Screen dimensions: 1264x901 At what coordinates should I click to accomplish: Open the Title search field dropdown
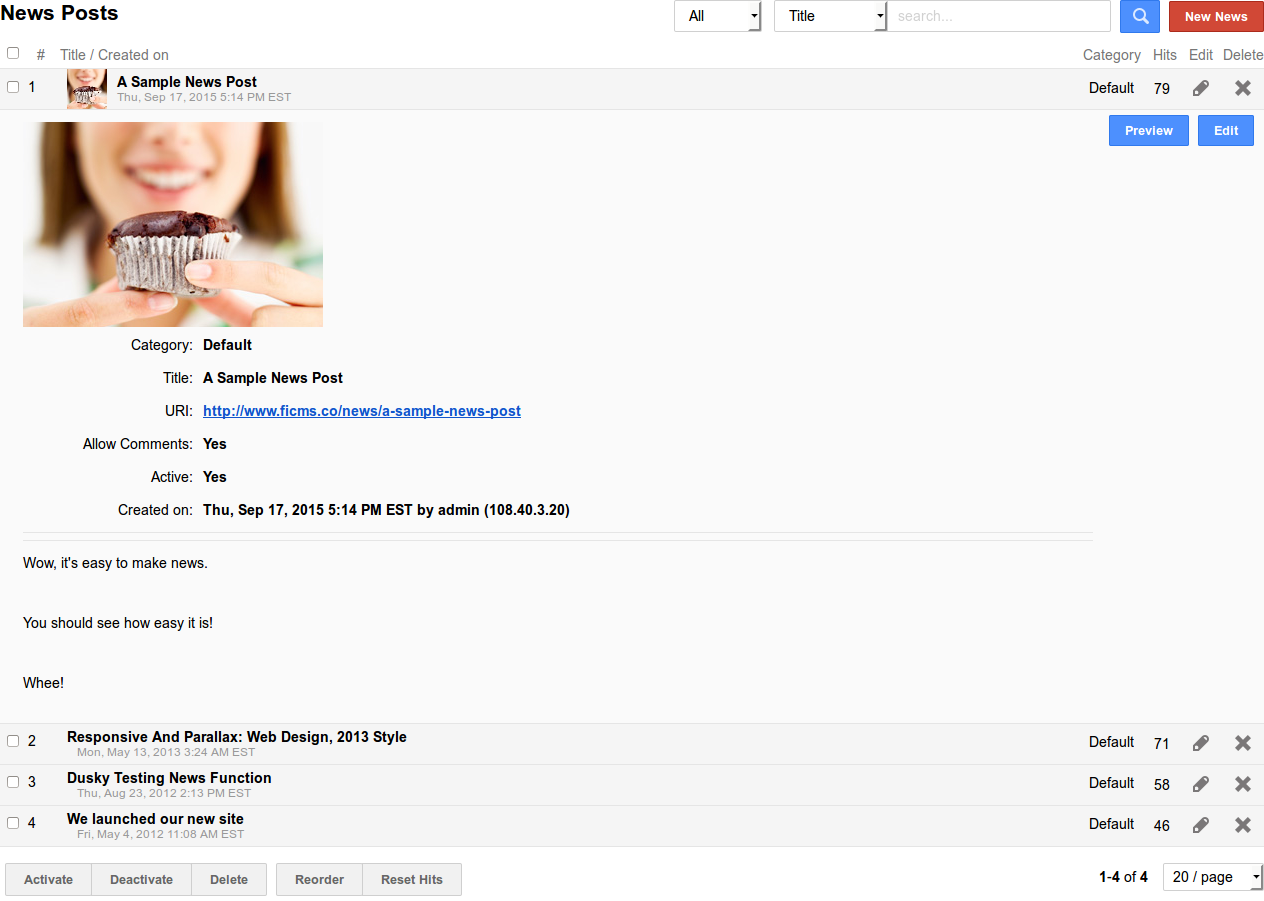pyautogui.click(x=830, y=16)
